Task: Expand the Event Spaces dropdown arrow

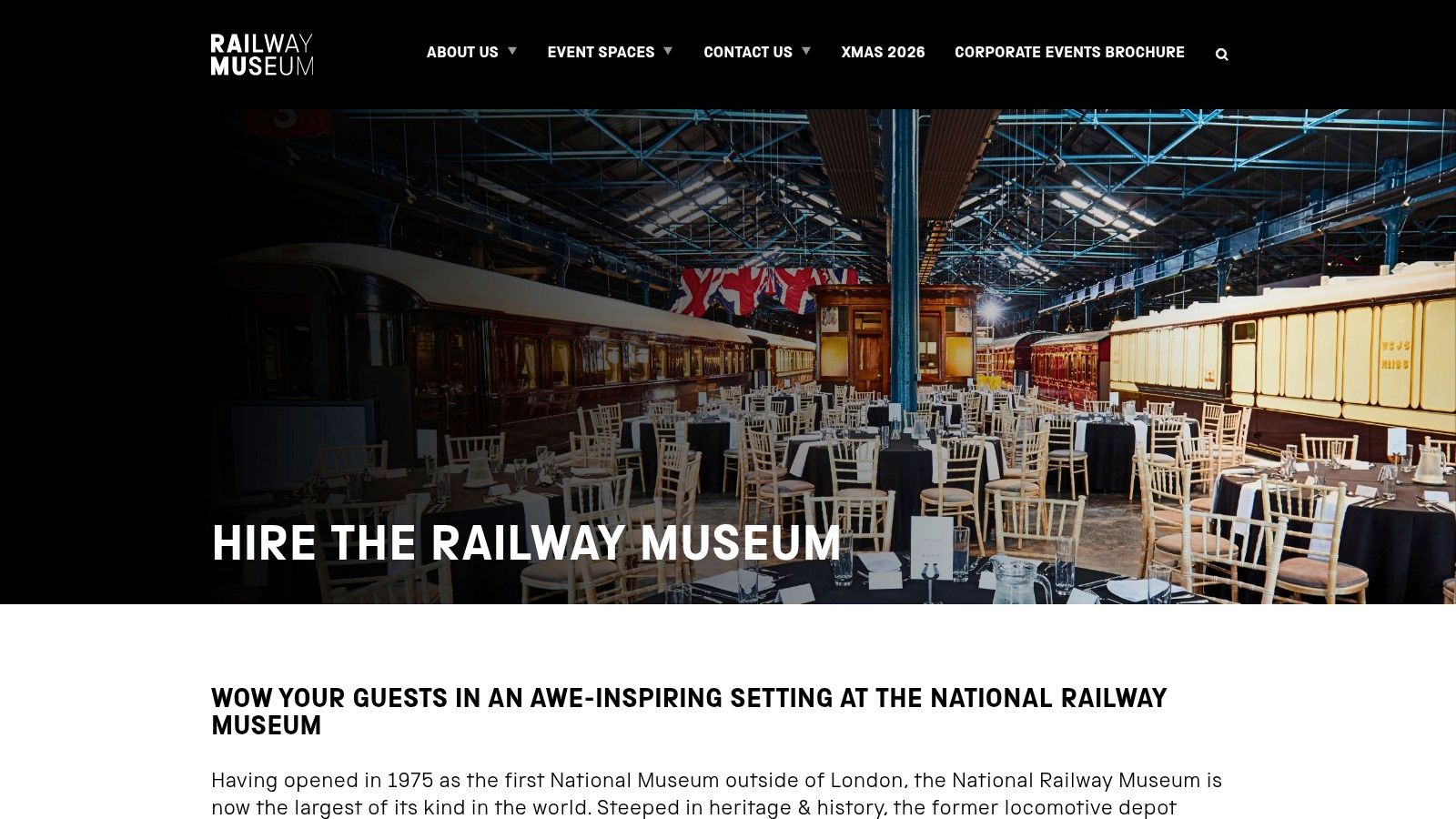Action: pyautogui.click(x=668, y=51)
